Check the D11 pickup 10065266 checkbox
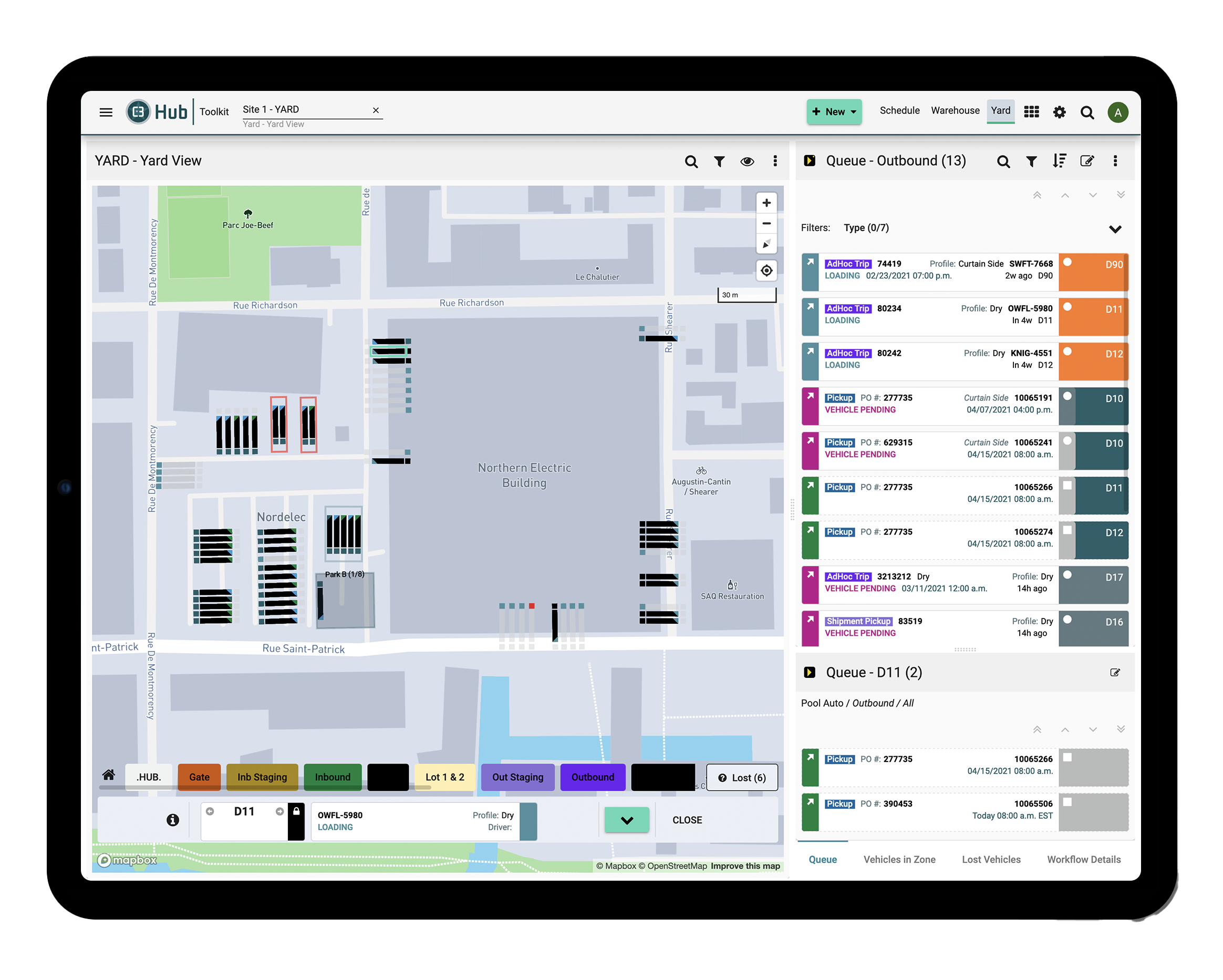This screenshot has width=1223, height=980. [1066, 486]
